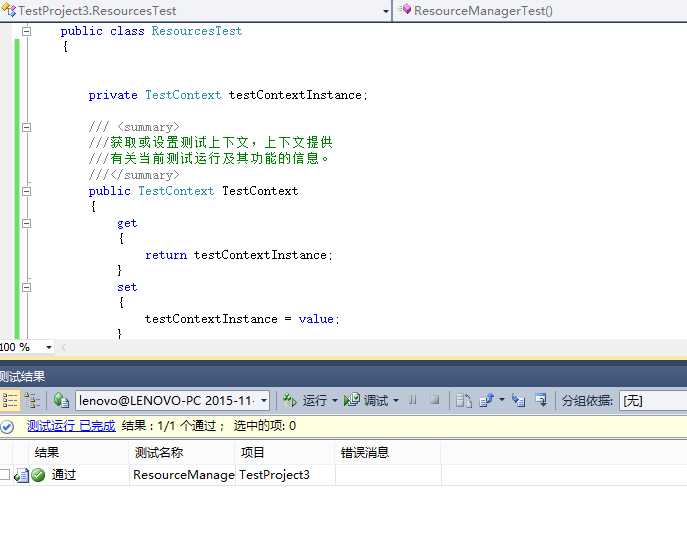Click the horizontal scrollbar left arrow in editor
687x536 pixels.
pyautogui.click(x=64, y=348)
